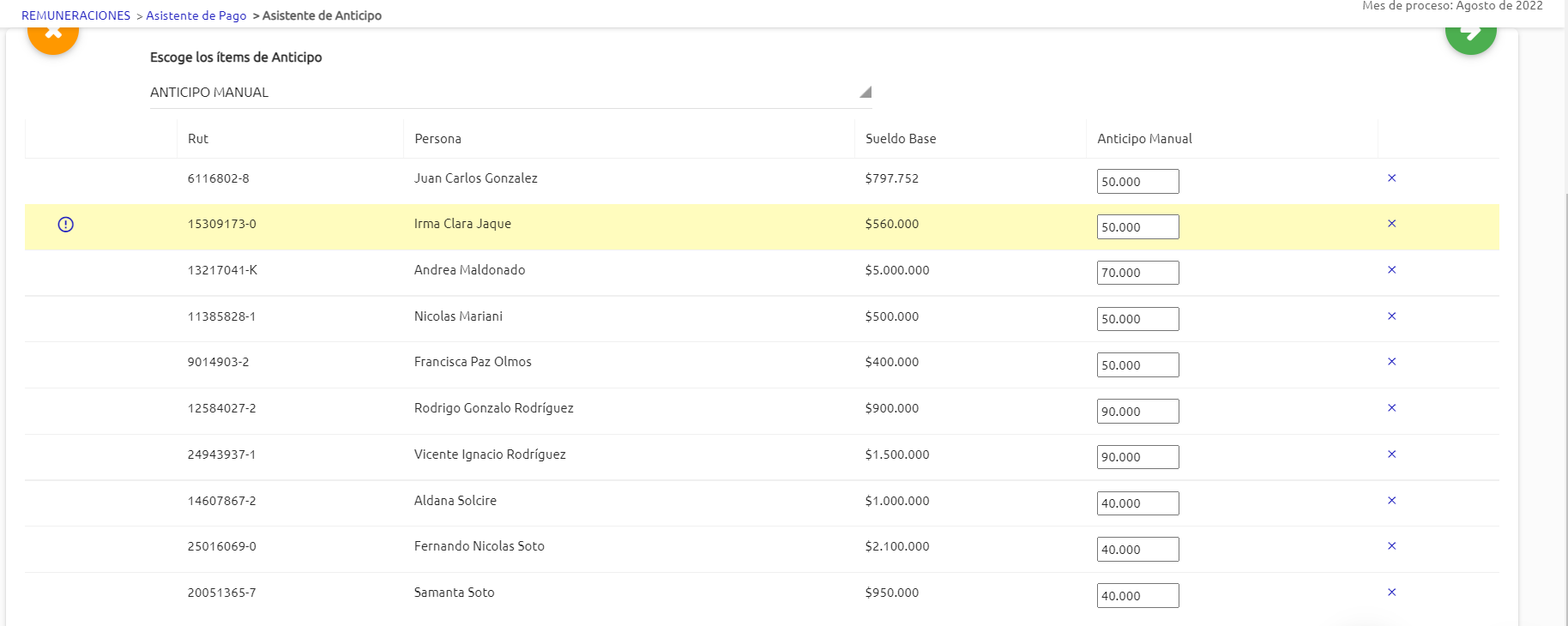The image size is (1568, 626).
Task: Click the name Vicente Ignacio Rodríguez
Action: [490, 454]
